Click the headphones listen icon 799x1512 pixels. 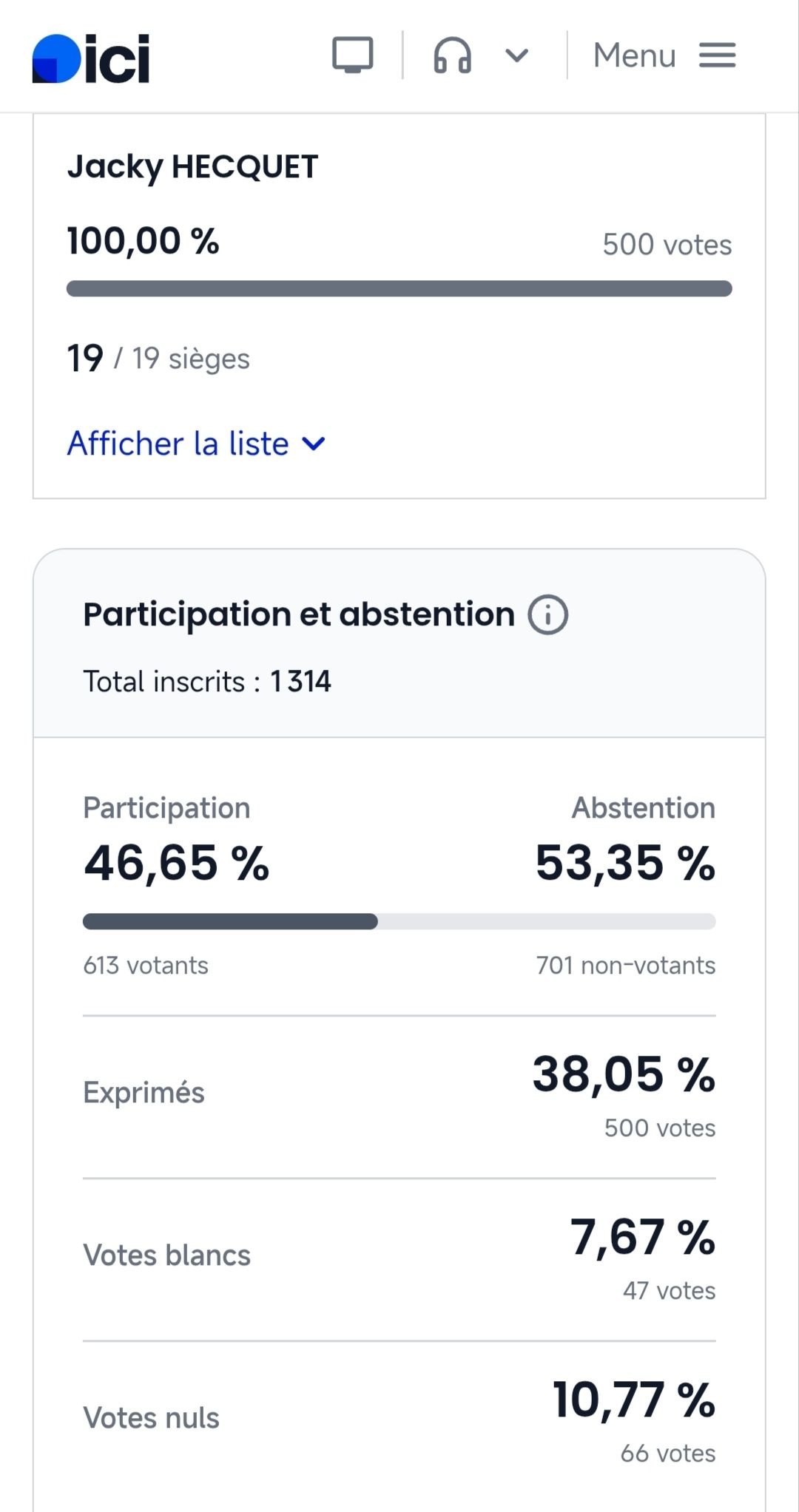coord(452,55)
